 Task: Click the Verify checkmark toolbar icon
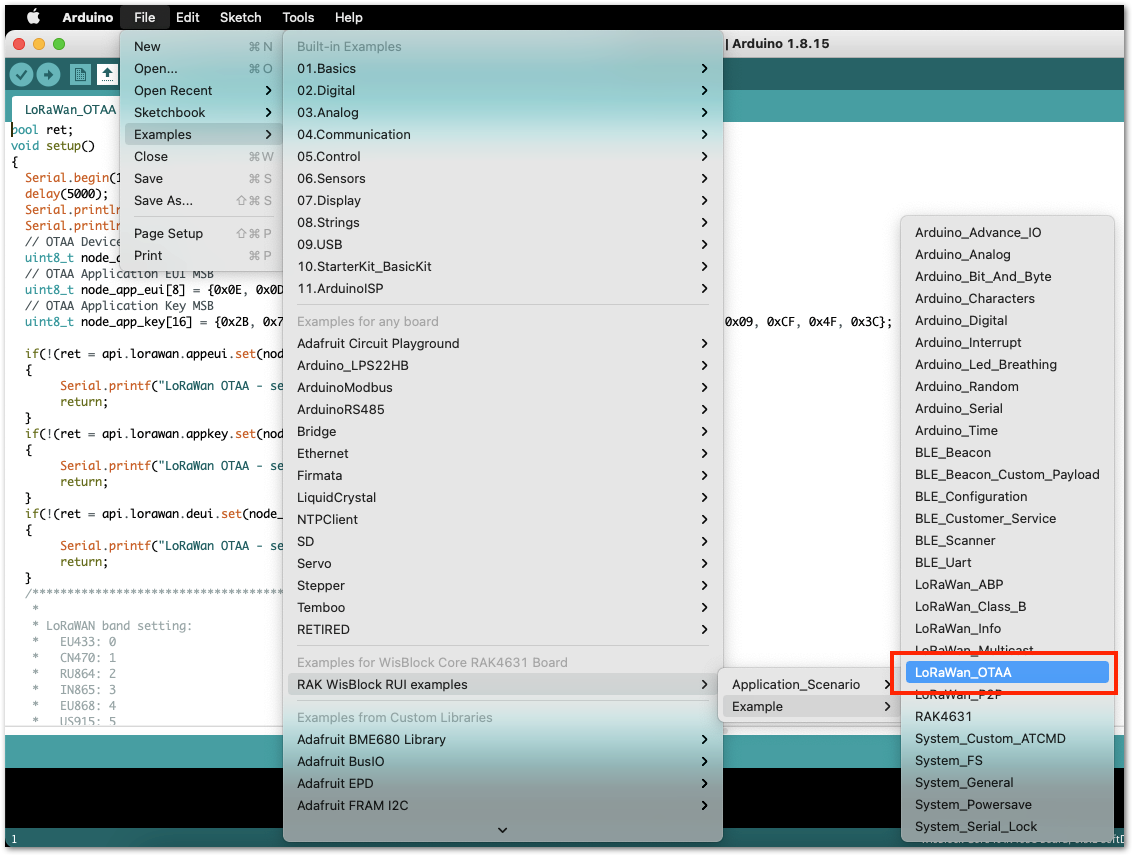[22, 74]
